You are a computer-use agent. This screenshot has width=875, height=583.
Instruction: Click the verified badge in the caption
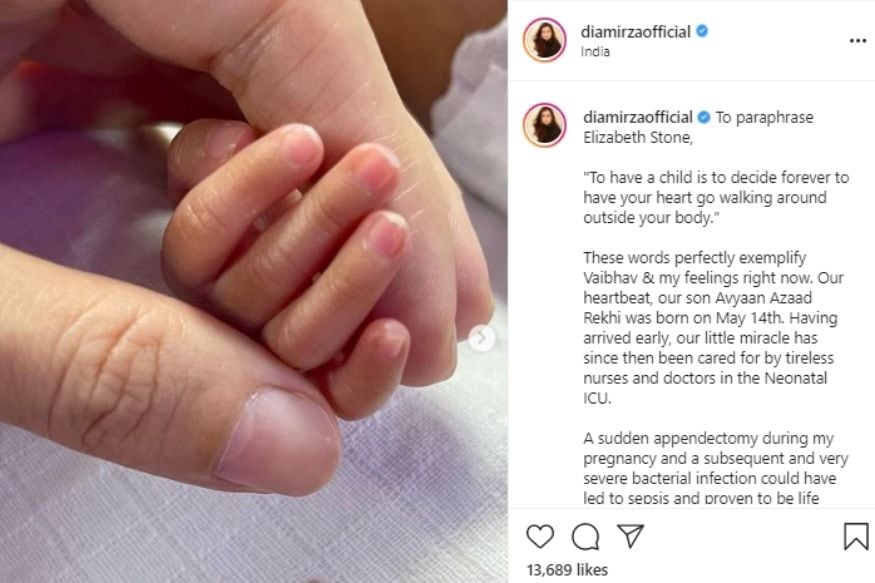[704, 117]
